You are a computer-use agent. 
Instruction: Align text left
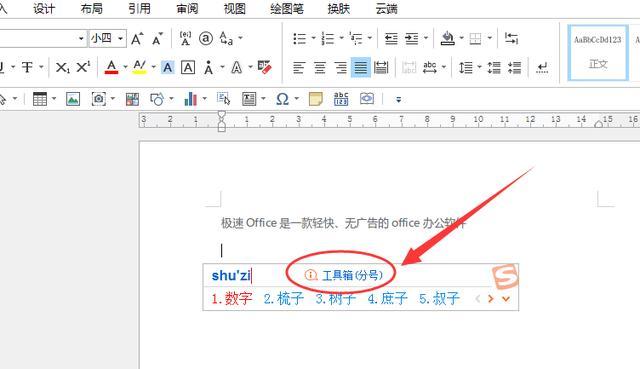[299, 67]
